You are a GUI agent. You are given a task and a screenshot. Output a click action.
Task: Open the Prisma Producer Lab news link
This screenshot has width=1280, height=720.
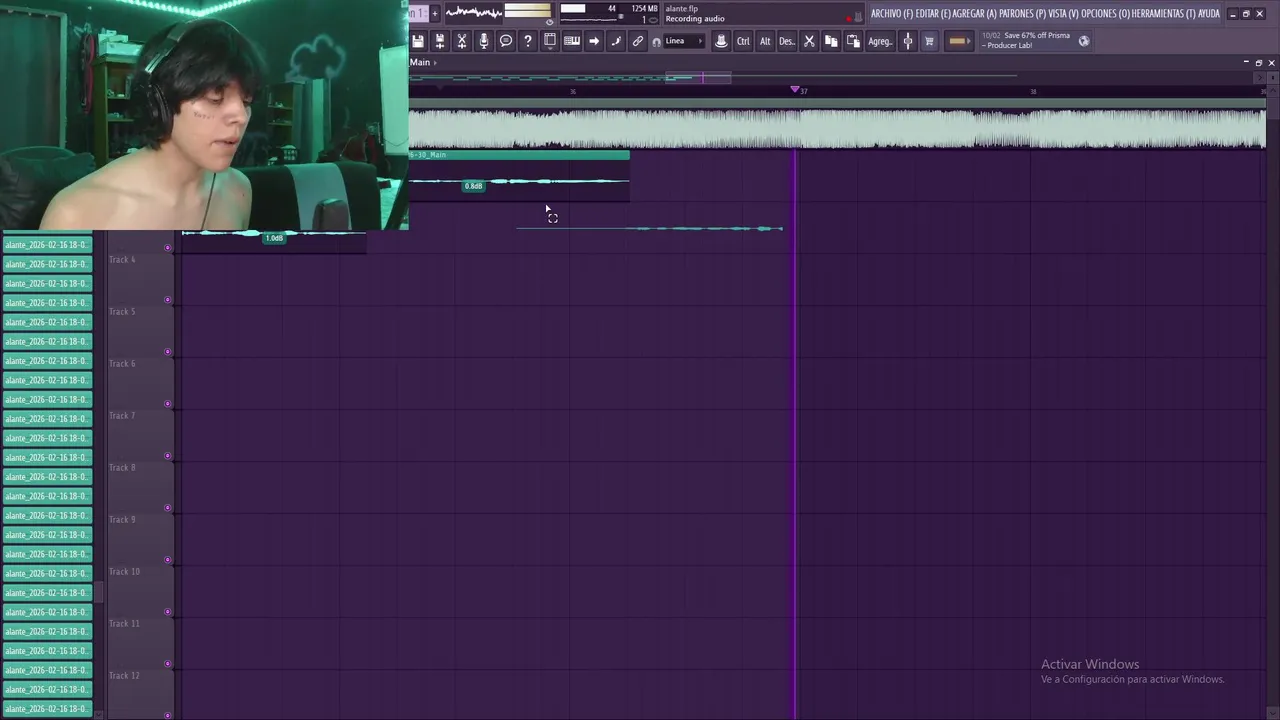(x=1026, y=40)
